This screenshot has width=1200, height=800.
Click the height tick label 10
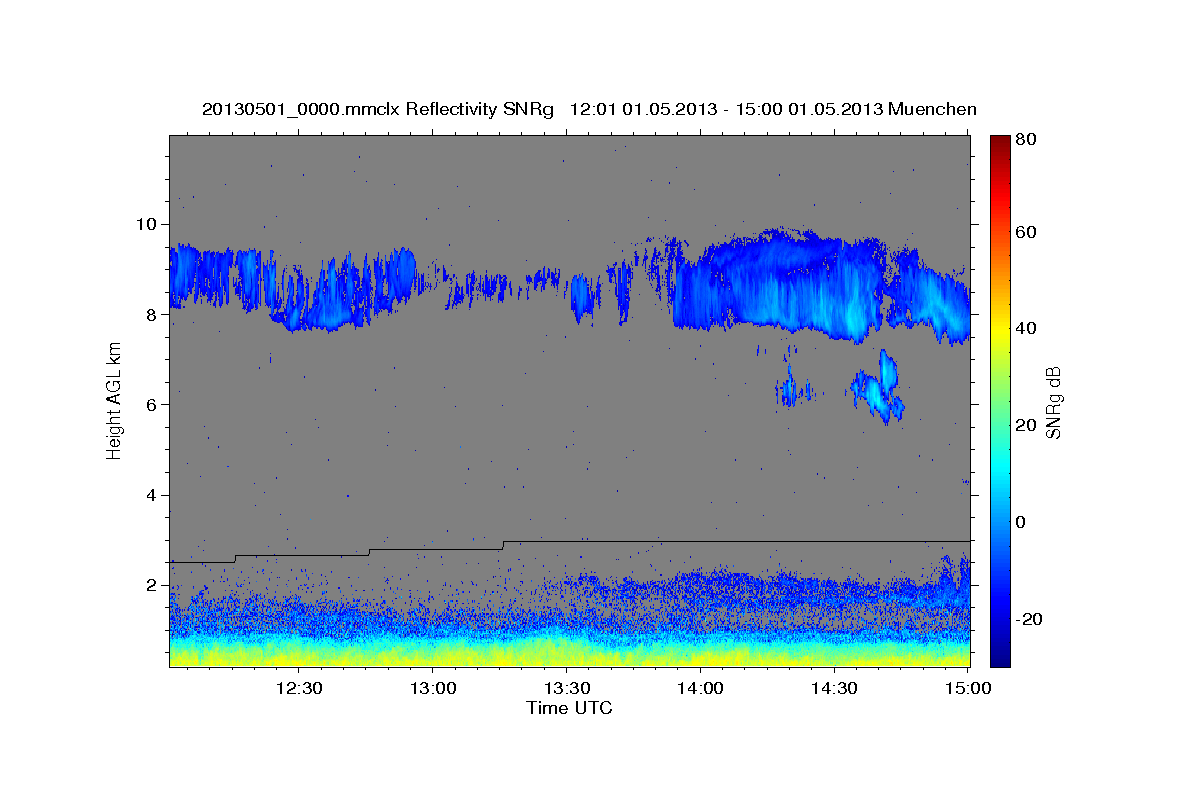tap(149, 223)
